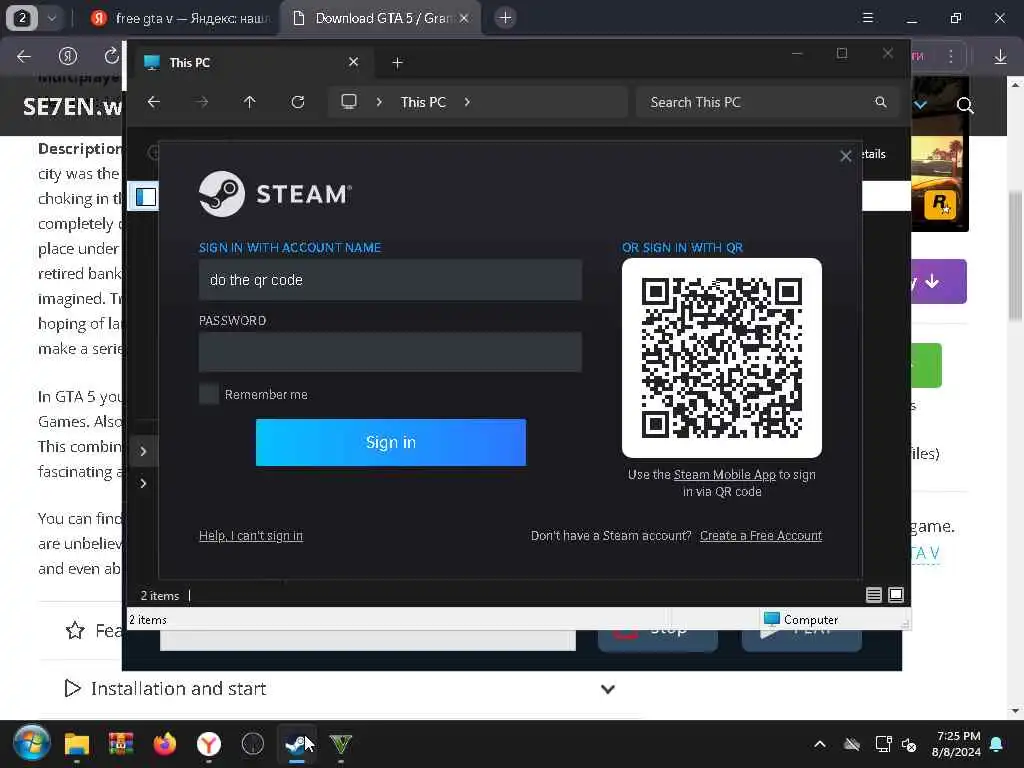Go forward in This PC explorer window
This screenshot has height=768, width=1024.
pos(202,102)
